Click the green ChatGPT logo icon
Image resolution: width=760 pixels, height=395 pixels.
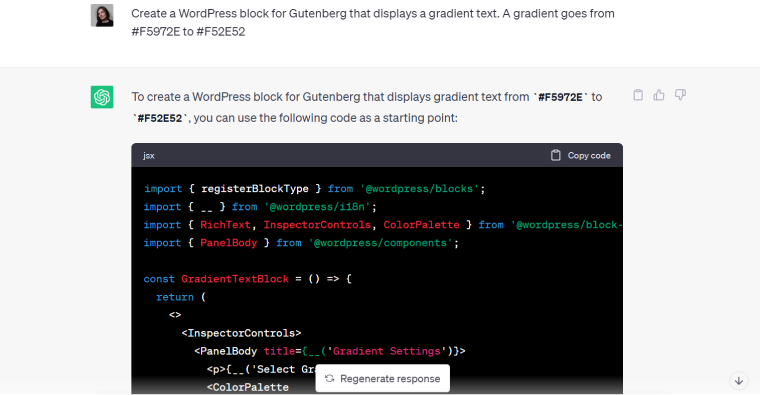(102, 97)
